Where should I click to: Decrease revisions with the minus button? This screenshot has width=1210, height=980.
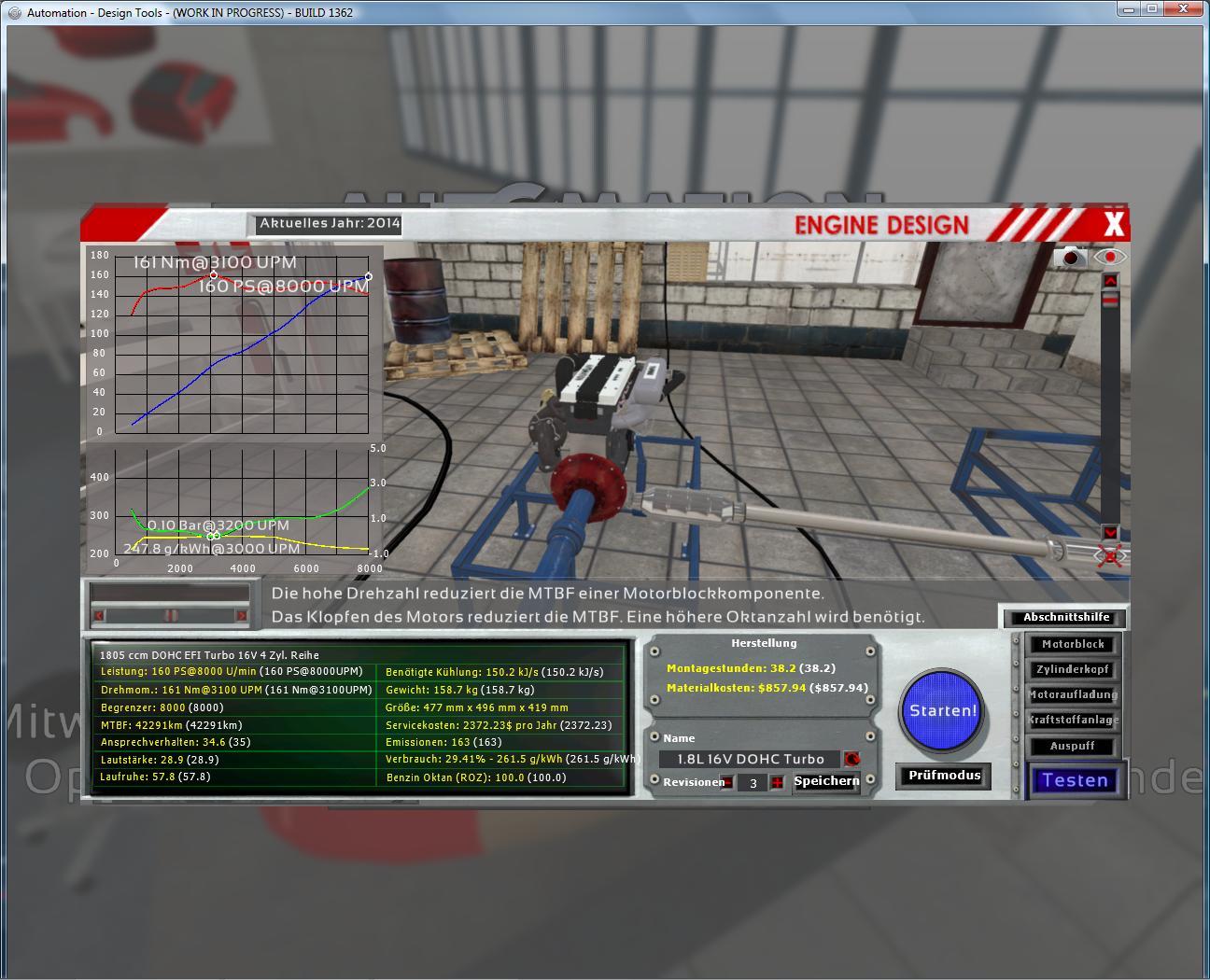pyautogui.click(x=726, y=782)
